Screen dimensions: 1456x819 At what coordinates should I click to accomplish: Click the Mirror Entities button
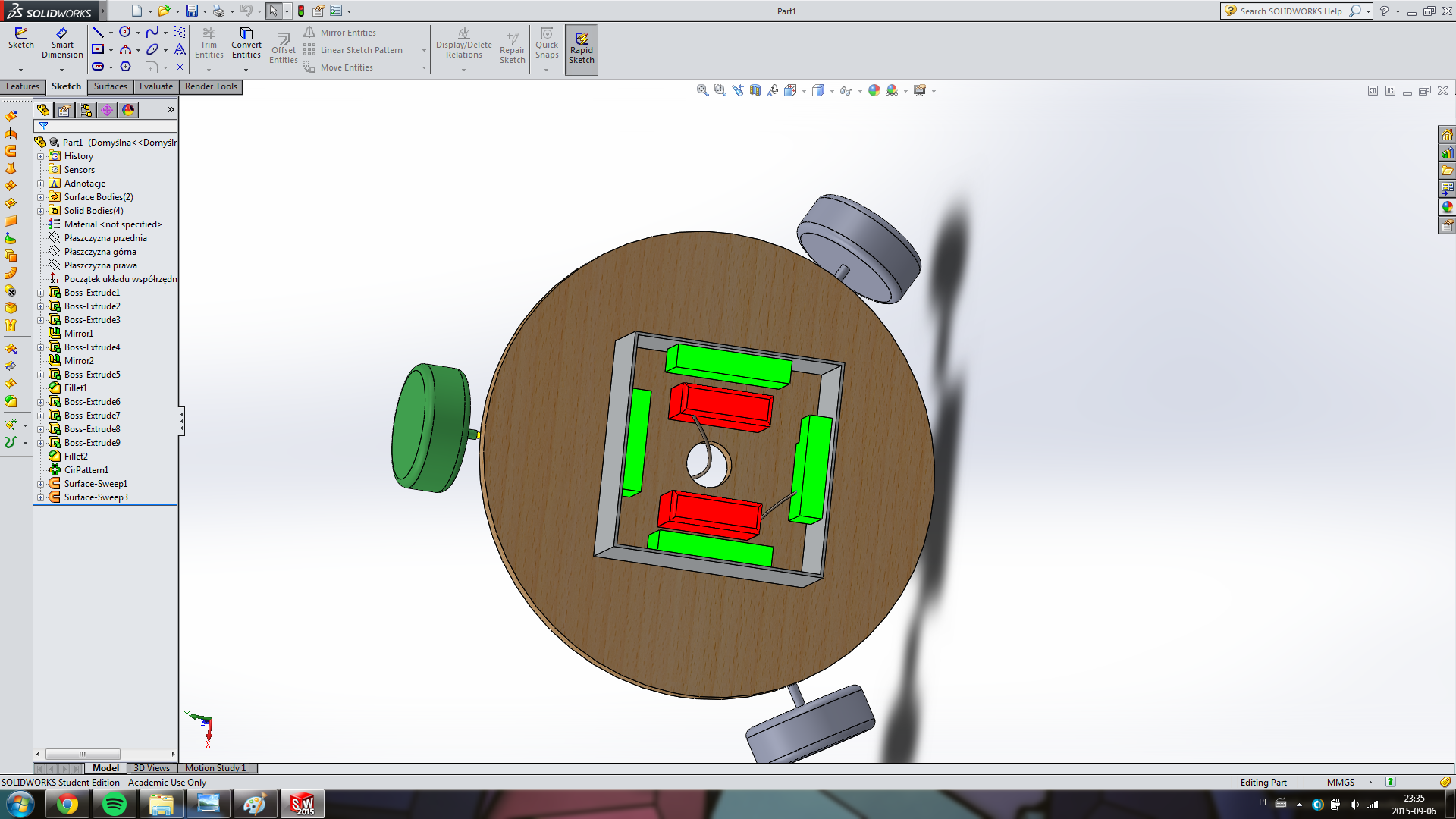click(340, 33)
